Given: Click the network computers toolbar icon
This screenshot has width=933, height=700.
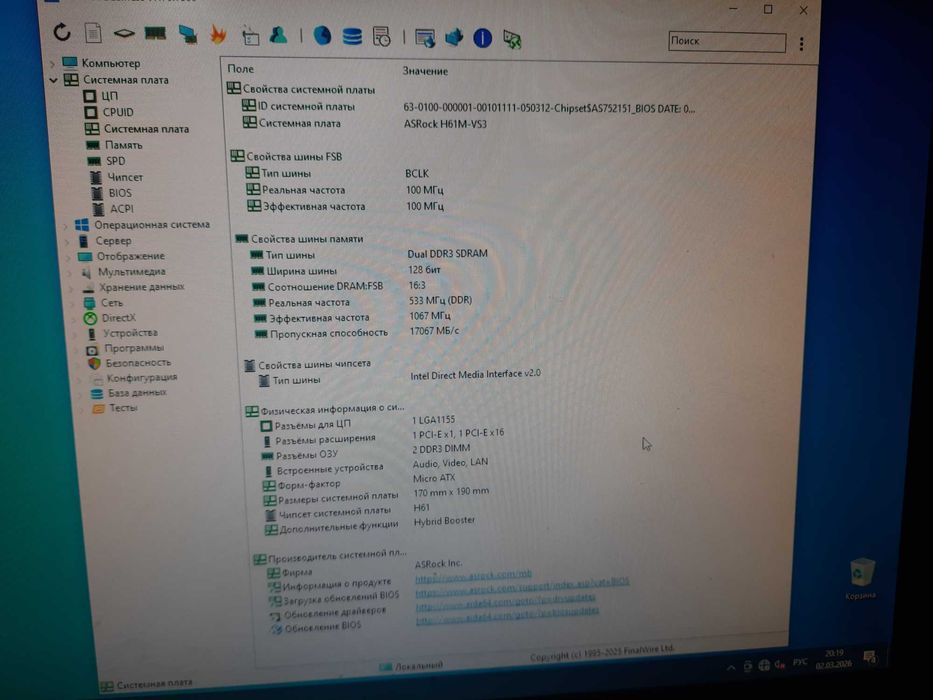Looking at the screenshot, I should tap(187, 34).
